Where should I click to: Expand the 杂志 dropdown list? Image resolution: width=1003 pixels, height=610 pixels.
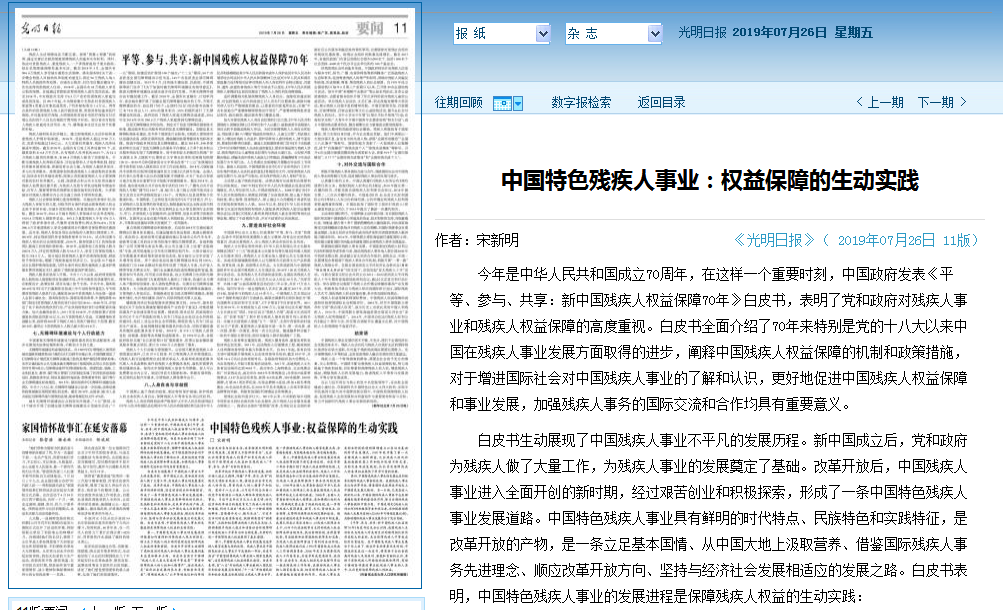[x=654, y=34]
